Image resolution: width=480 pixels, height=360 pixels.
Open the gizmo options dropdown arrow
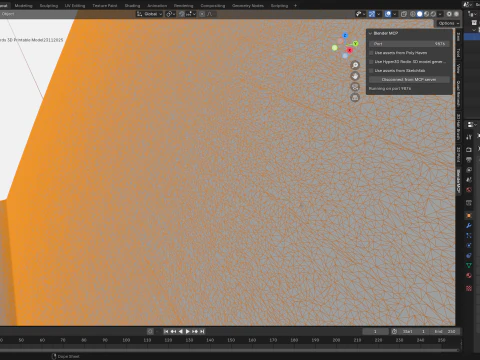pyautogui.click(x=378, y=14)
